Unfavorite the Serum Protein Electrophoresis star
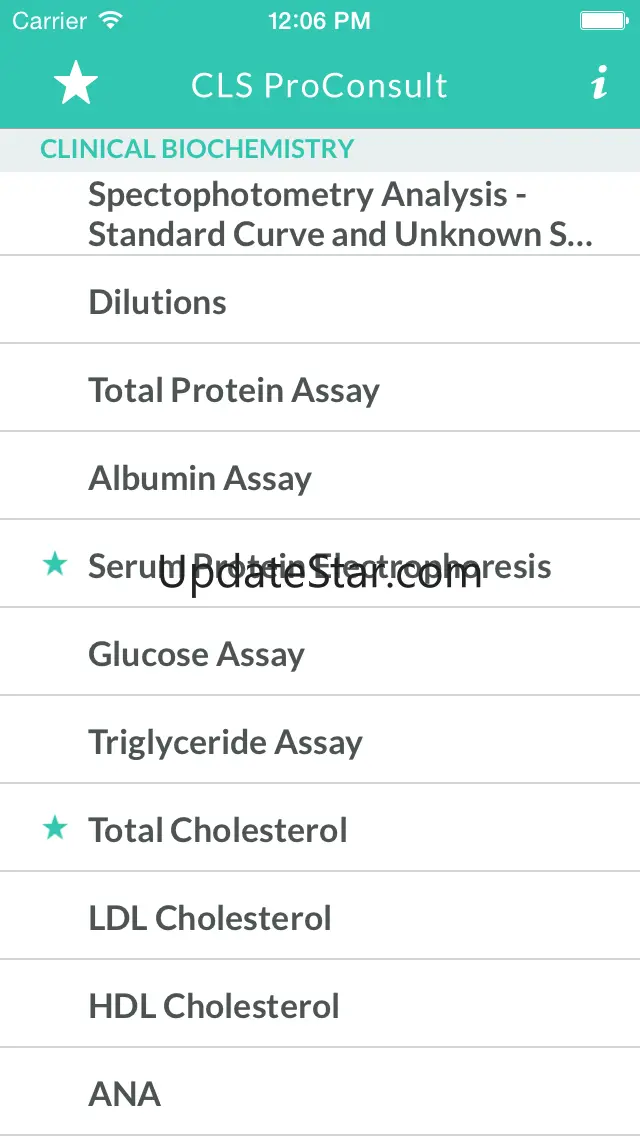The height and width of the screenshot is (1136, 640). tap(55, 565)
